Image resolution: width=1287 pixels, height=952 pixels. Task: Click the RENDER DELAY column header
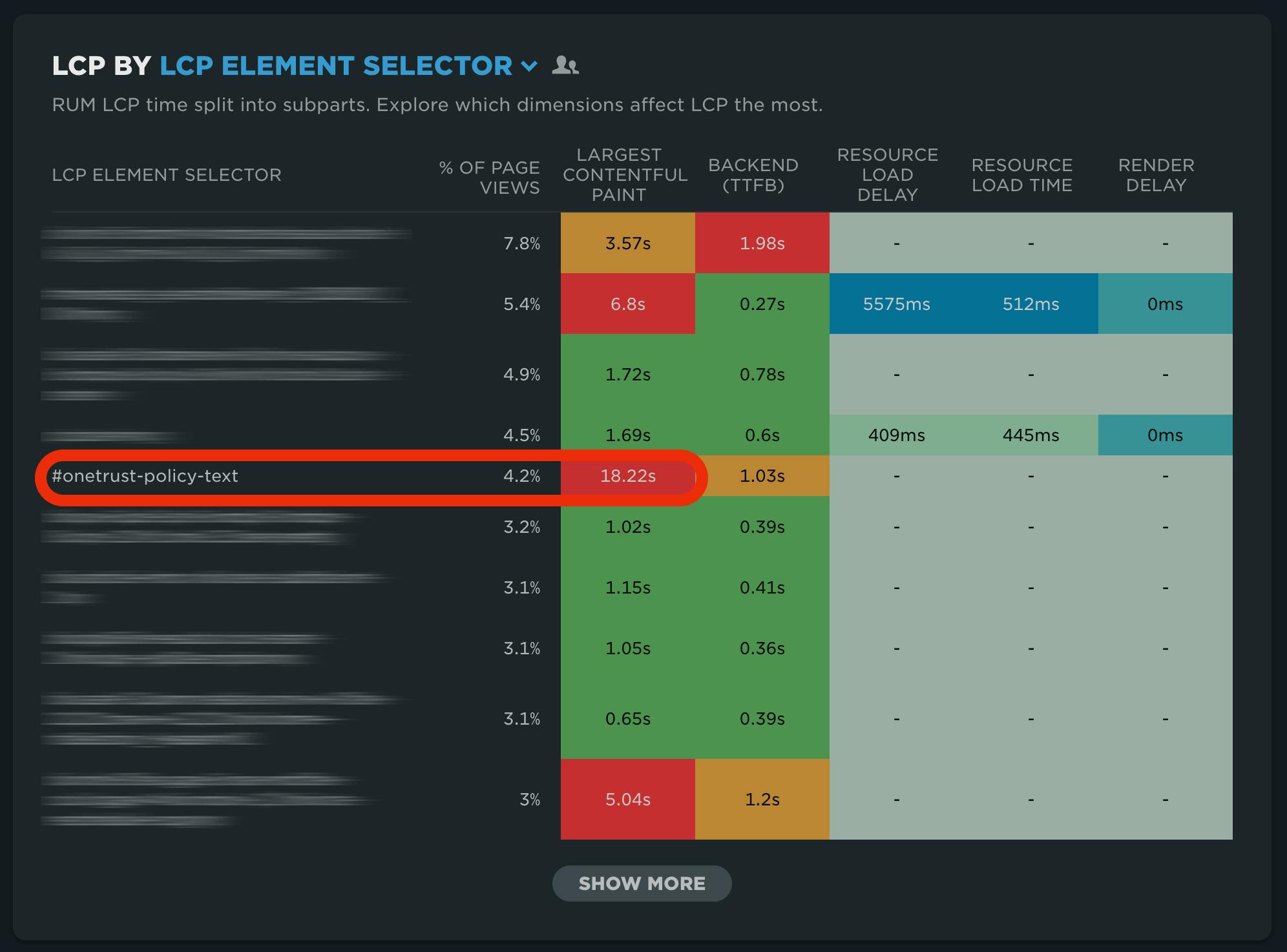(x=1156, y=176)
